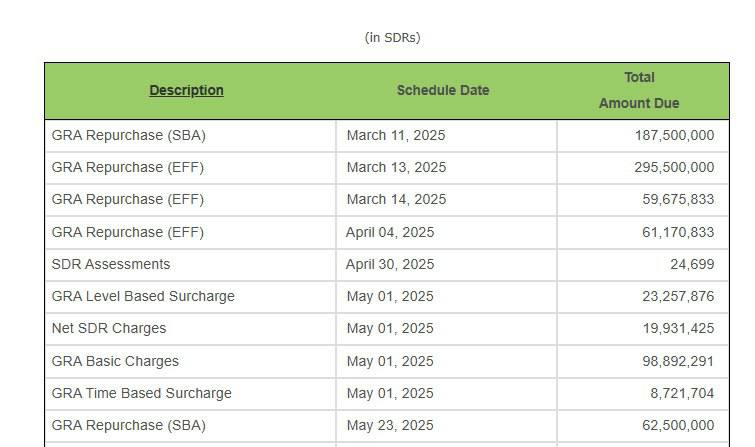This screenshot has height=447, width=755.
Task: Select the March 11, 2025 date cell
Action: [x=396, y=135]
